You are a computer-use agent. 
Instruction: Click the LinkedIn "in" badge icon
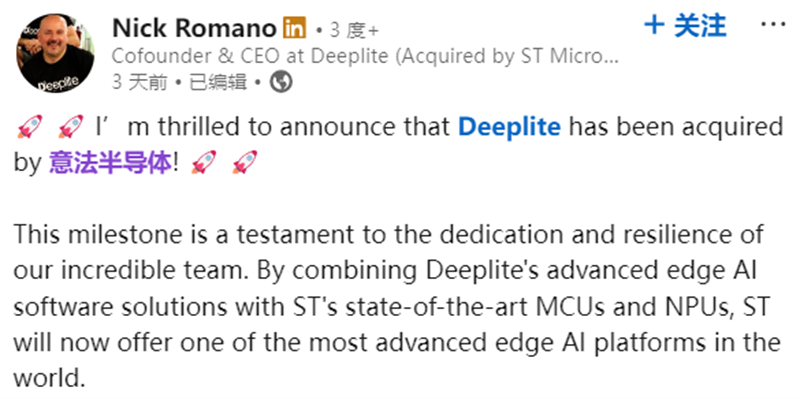[x=295, y=28]
